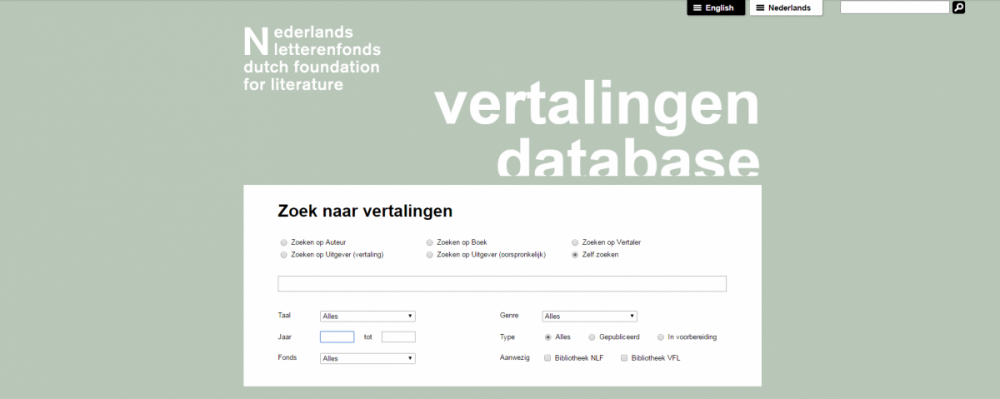Choose Zoeken op Uitgever (vertaling) option
The width and height of the screenshot is (1000, 399).
284,255
